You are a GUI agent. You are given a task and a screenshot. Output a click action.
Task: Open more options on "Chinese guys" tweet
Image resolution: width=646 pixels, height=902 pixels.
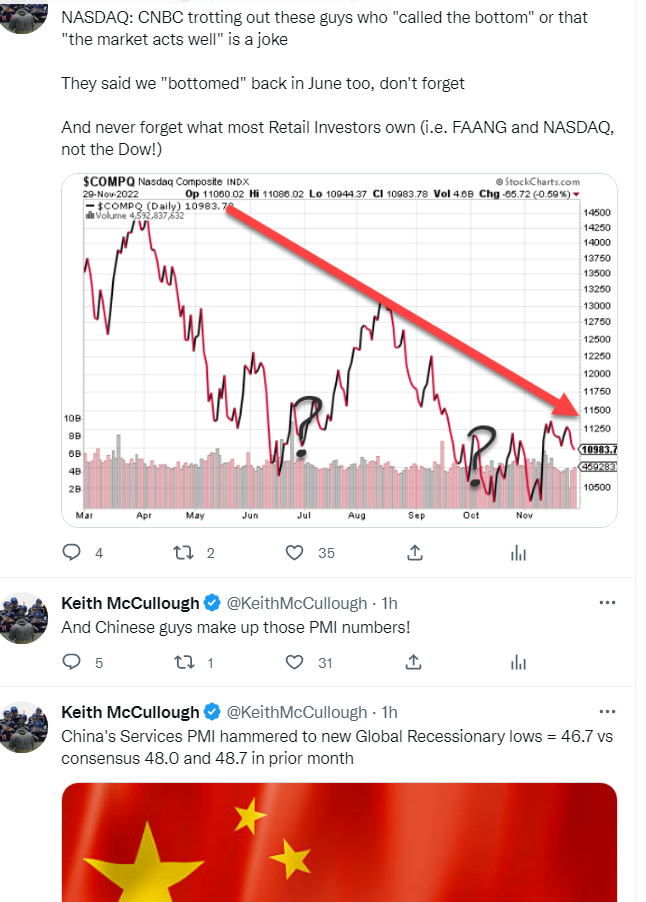[607, 602]
